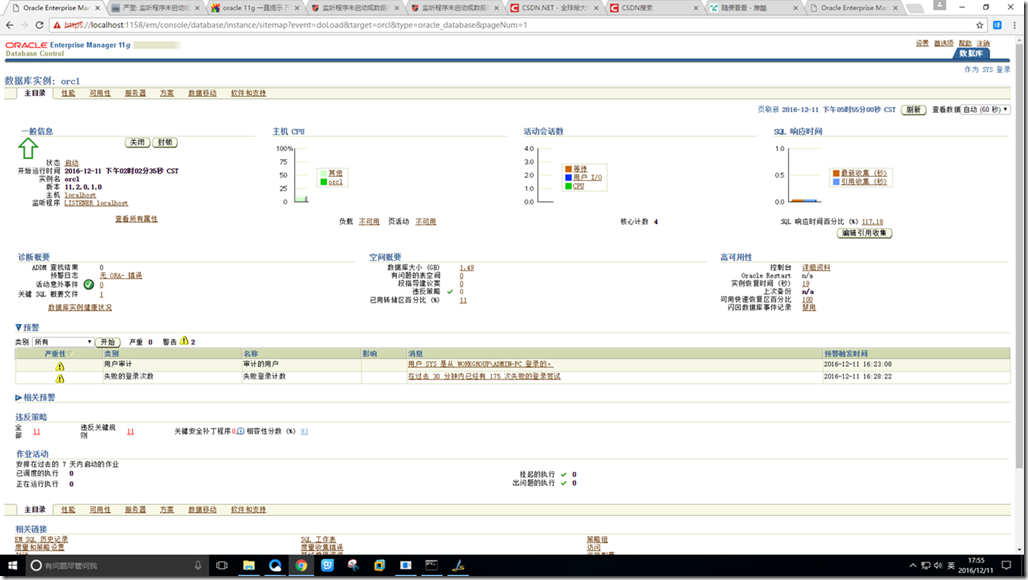Open Task View from the taskbar

222,566
